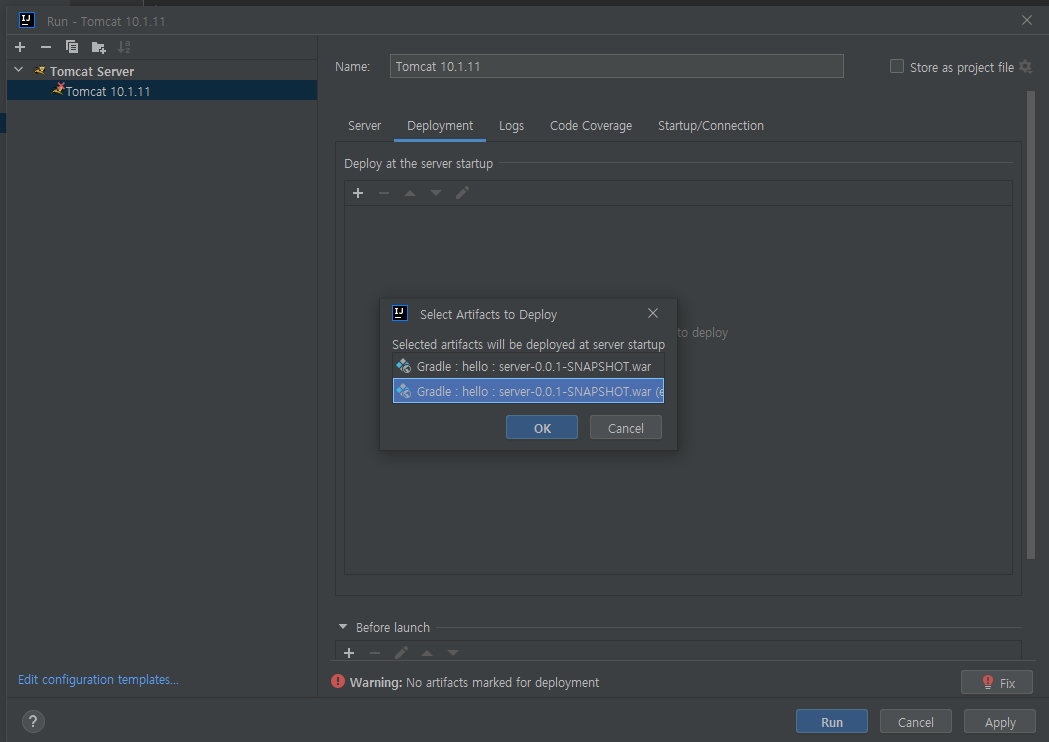The height and width of the screenshot is (742, 1049).
Task: Switch to the Deployment tab
Action: click(440, 126)
